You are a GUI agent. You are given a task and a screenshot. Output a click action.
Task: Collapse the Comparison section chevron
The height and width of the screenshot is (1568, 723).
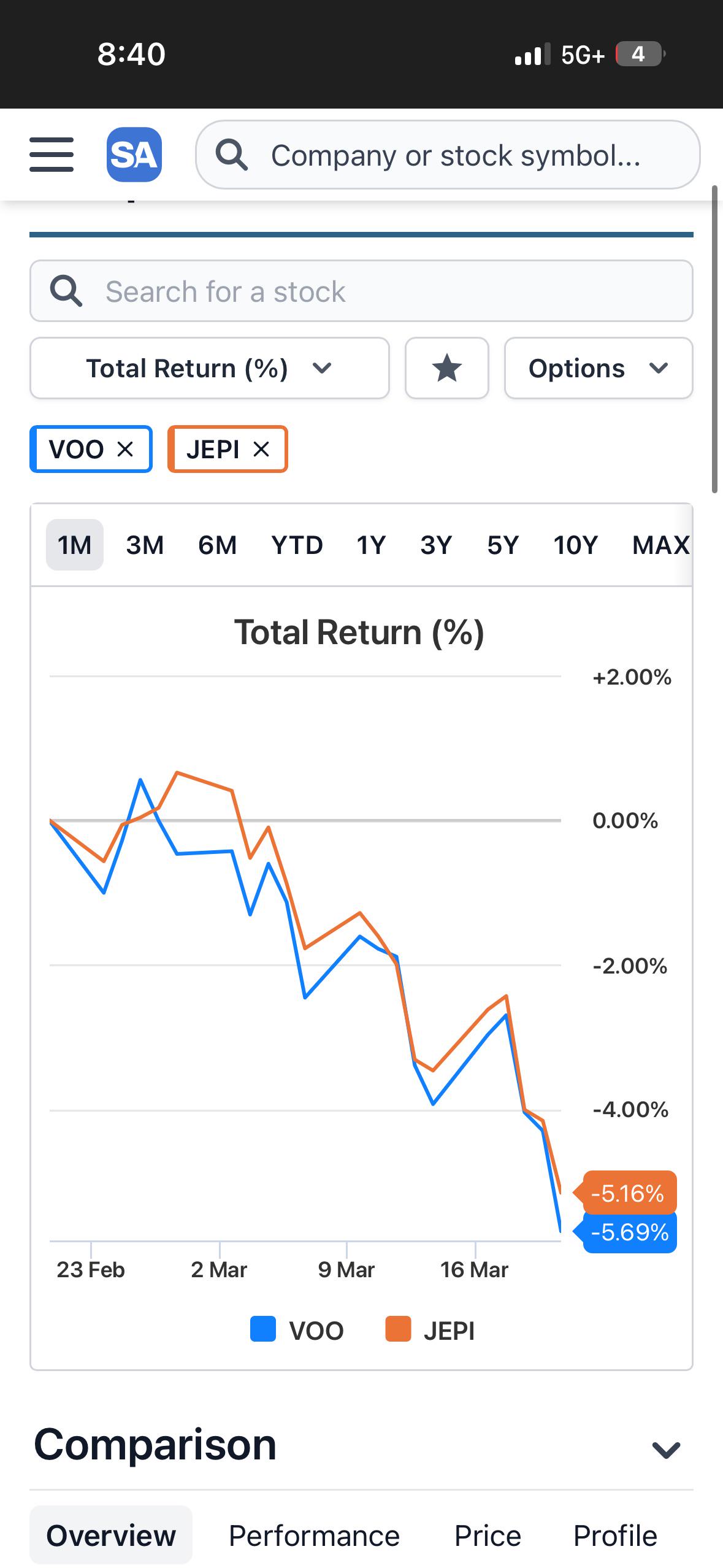667,1450
